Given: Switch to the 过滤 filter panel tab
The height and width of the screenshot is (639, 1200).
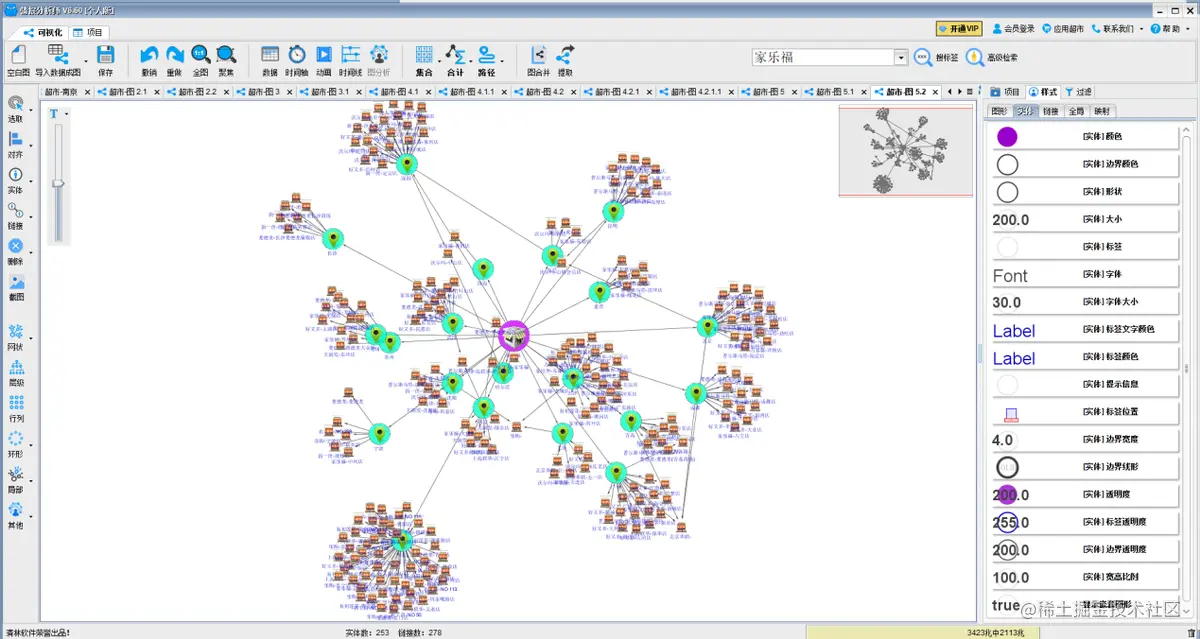Looking at the screenshot, I should 1079,92.
